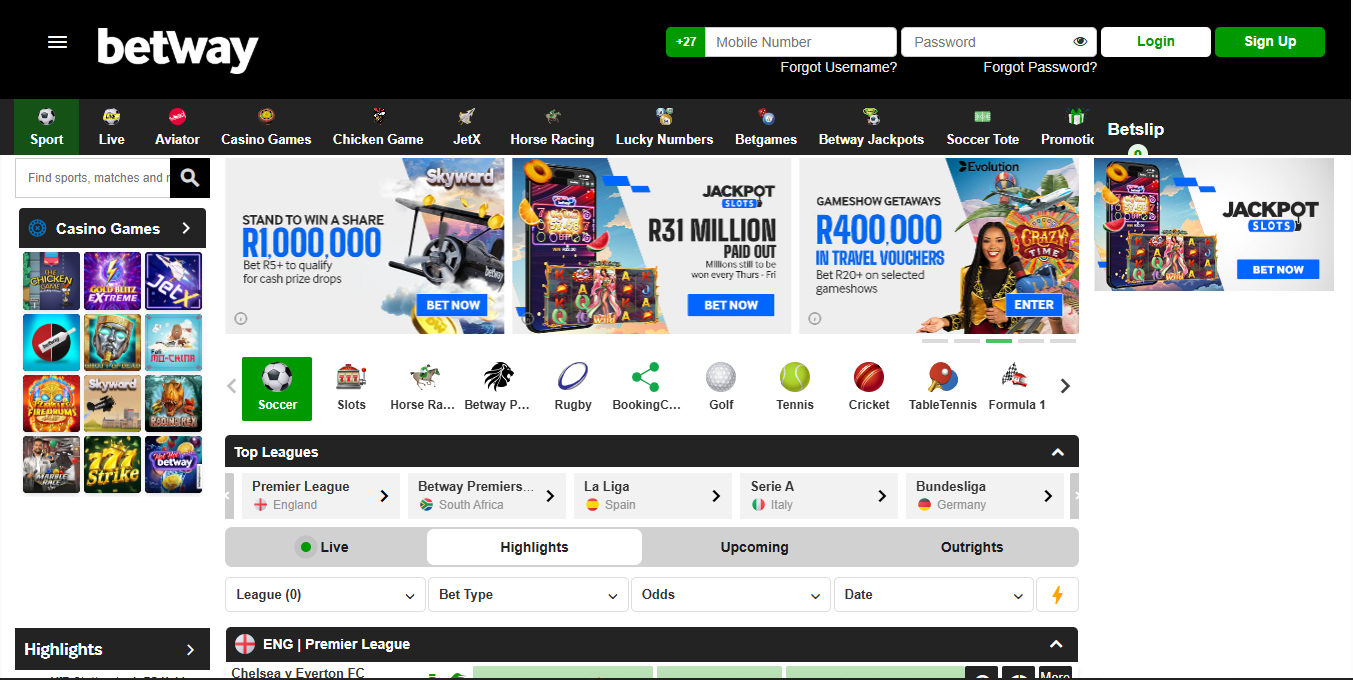Click the green Sign Up button
This screenshot has width=1353, height=680.
click(x=1269, y=42)
